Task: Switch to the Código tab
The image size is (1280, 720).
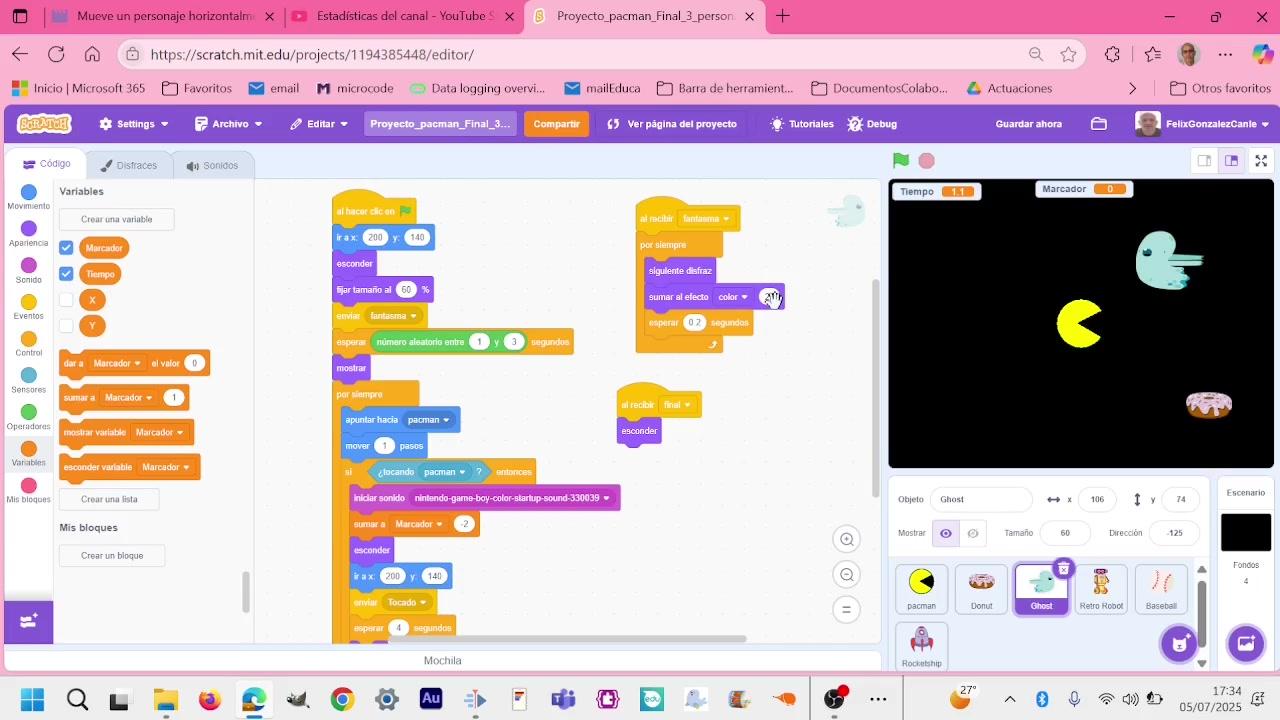Action: [47, 164]
